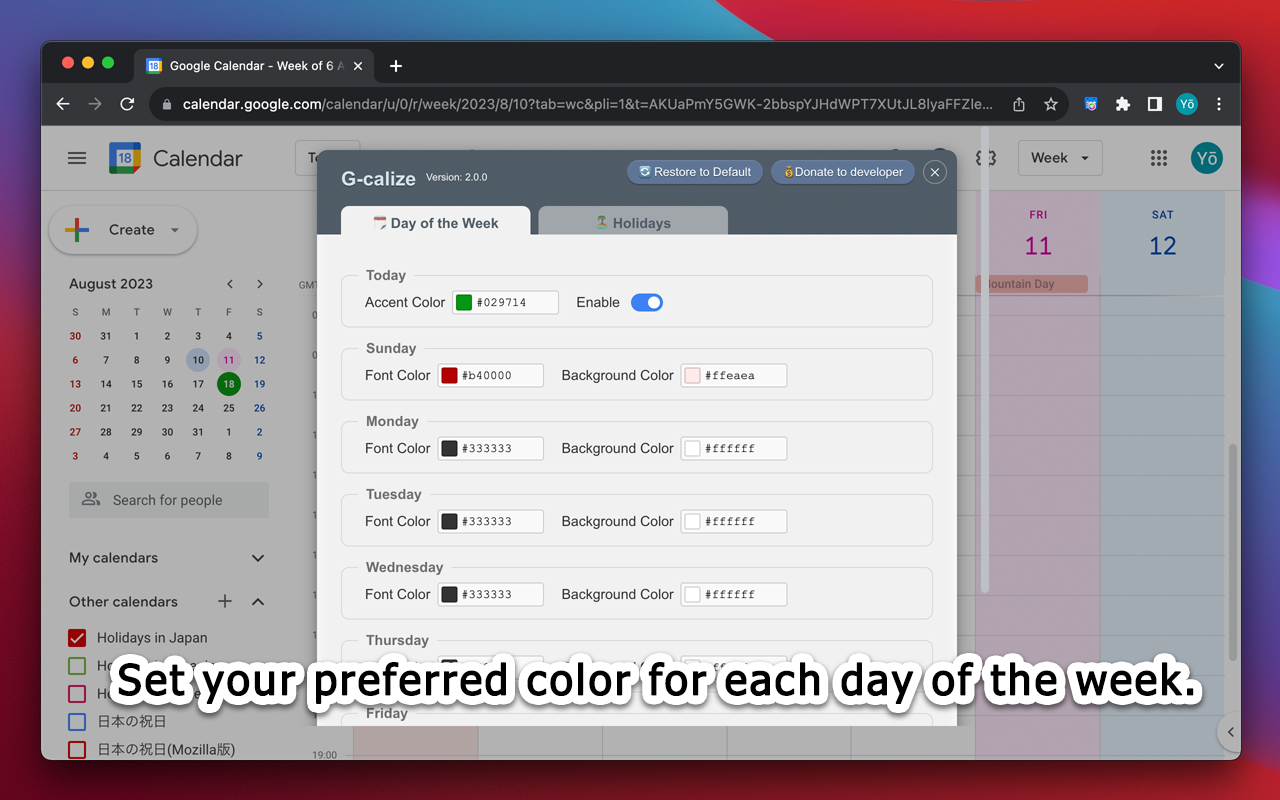The width and height of the screenshot is (1280, 800).
Task: Add other calendars with plus icon
Action: click(225, 601)
